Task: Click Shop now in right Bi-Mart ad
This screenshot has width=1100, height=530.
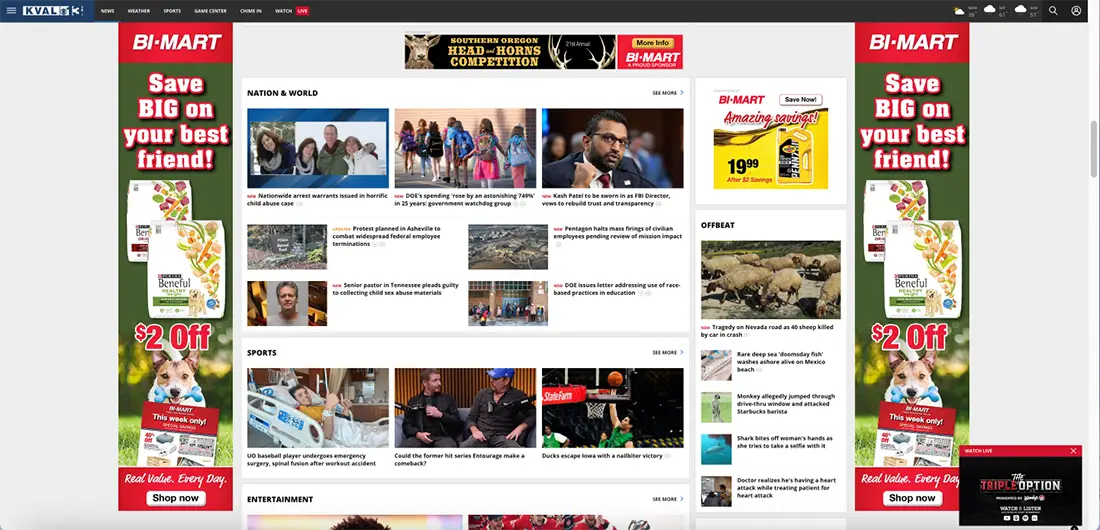Action: click(912, 498)
